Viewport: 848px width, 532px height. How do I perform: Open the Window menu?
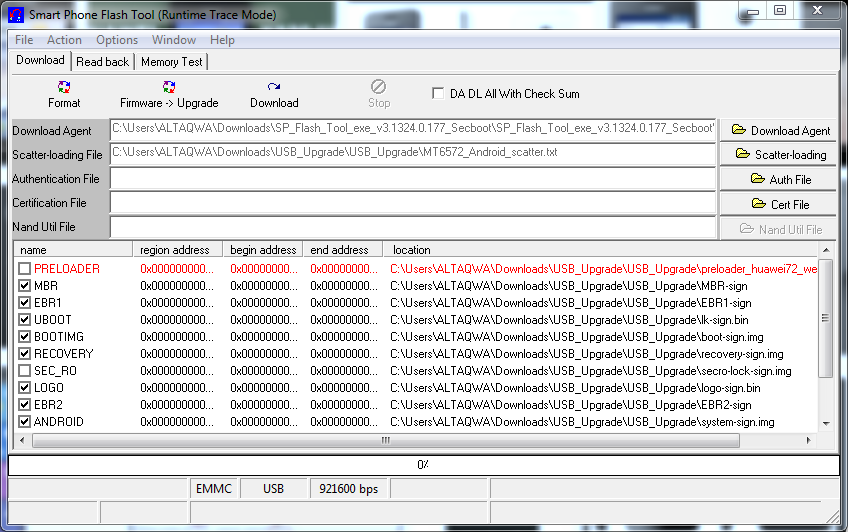tap(174, 40)
